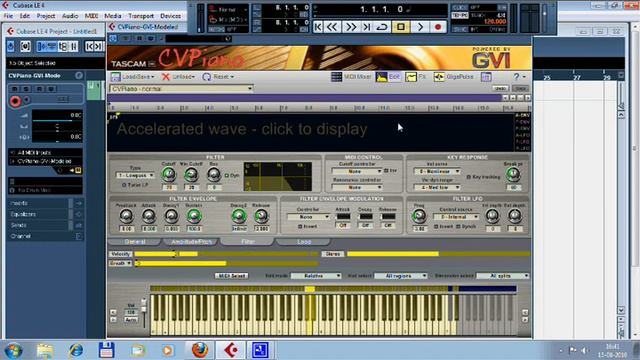Start playback with the Play button
640x360 pixels.
[x=420, y=27]
